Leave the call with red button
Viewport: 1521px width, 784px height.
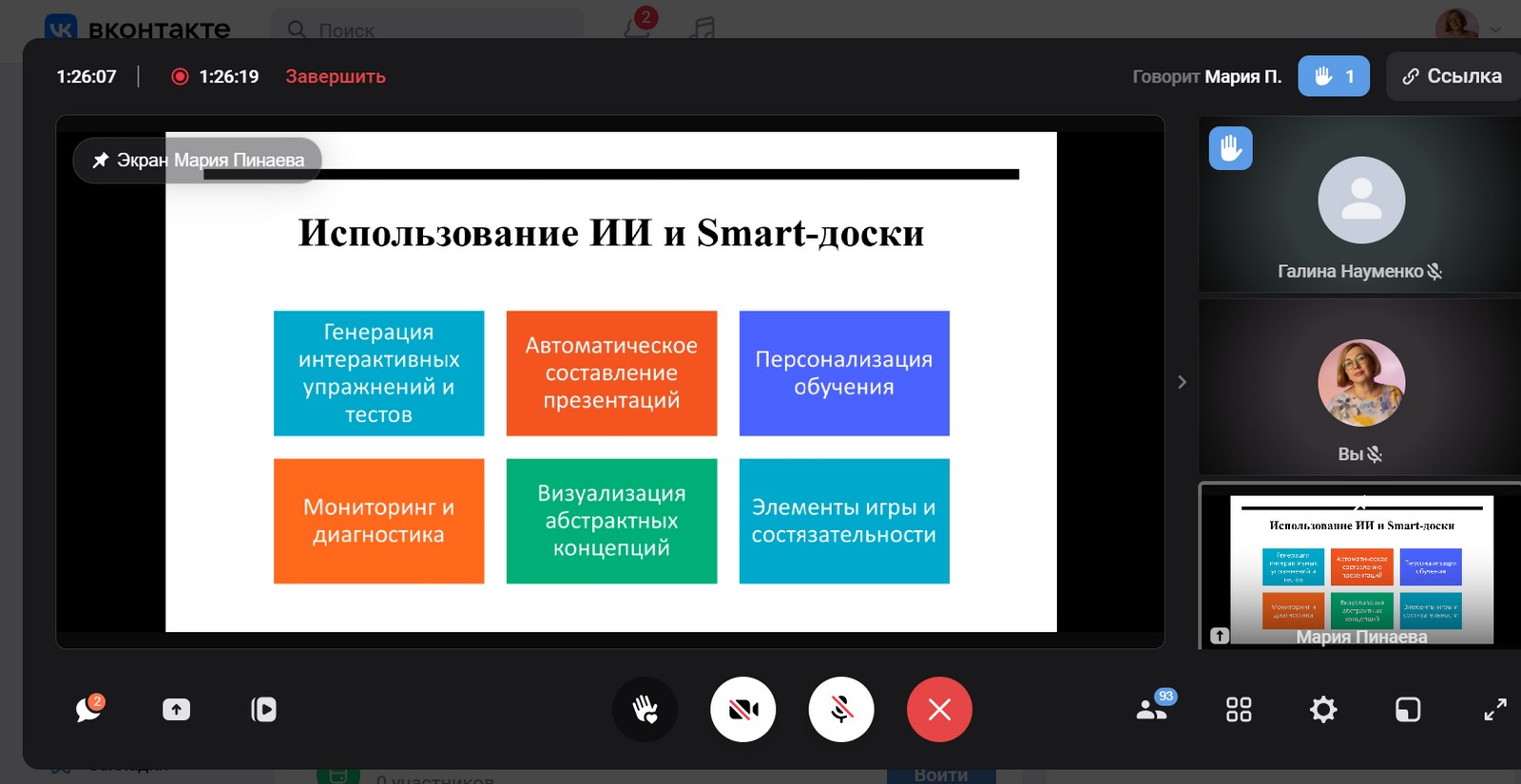[x=939, y=709]
